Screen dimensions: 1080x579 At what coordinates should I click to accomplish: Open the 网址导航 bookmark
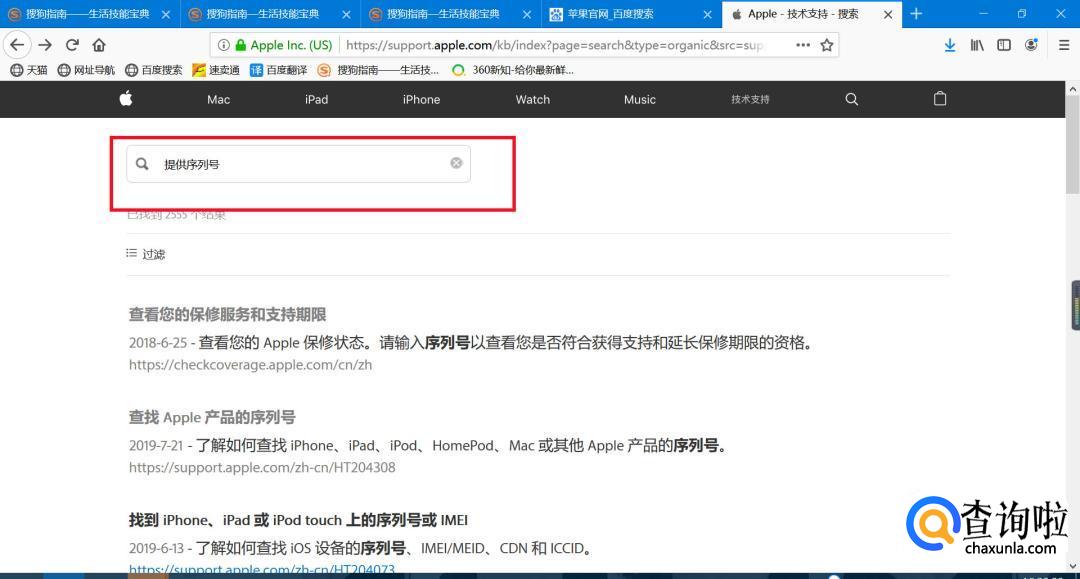coord(86,70)
